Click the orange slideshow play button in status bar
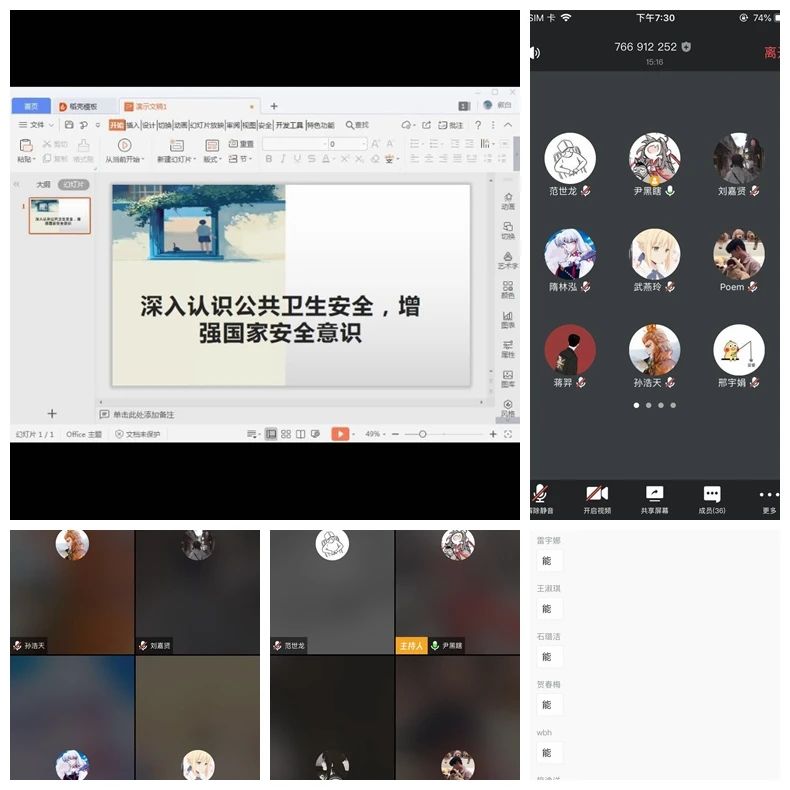The width and height of the screenshot is (790, 790). tap(341, 434)
